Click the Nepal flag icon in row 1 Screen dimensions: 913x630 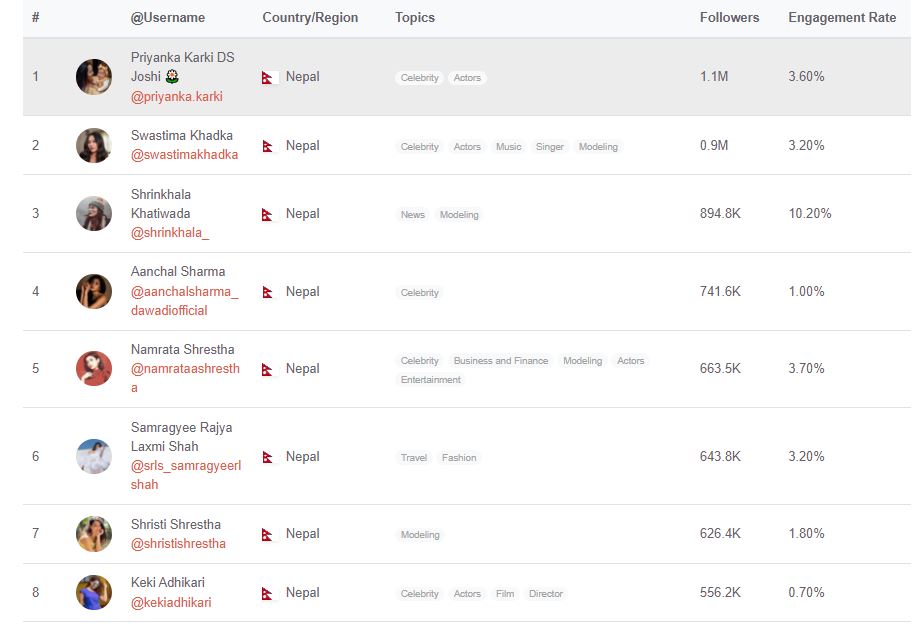click(268, 78)
